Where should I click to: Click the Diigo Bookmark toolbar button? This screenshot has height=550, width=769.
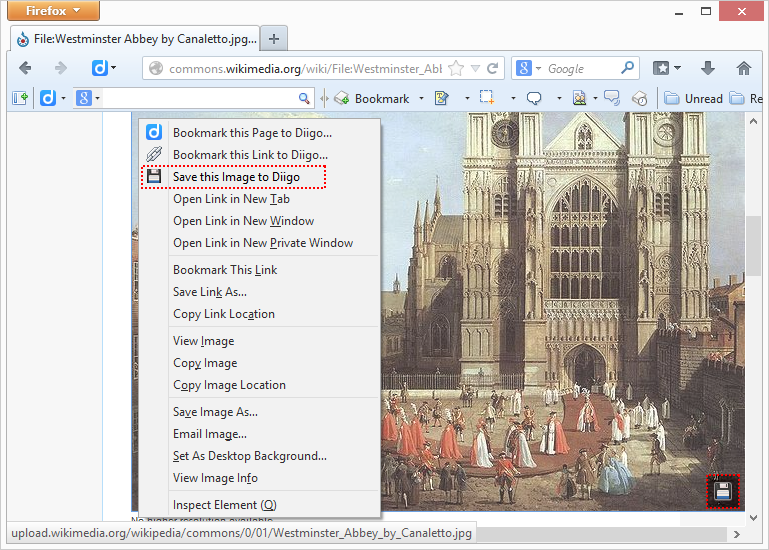point(371,99)
